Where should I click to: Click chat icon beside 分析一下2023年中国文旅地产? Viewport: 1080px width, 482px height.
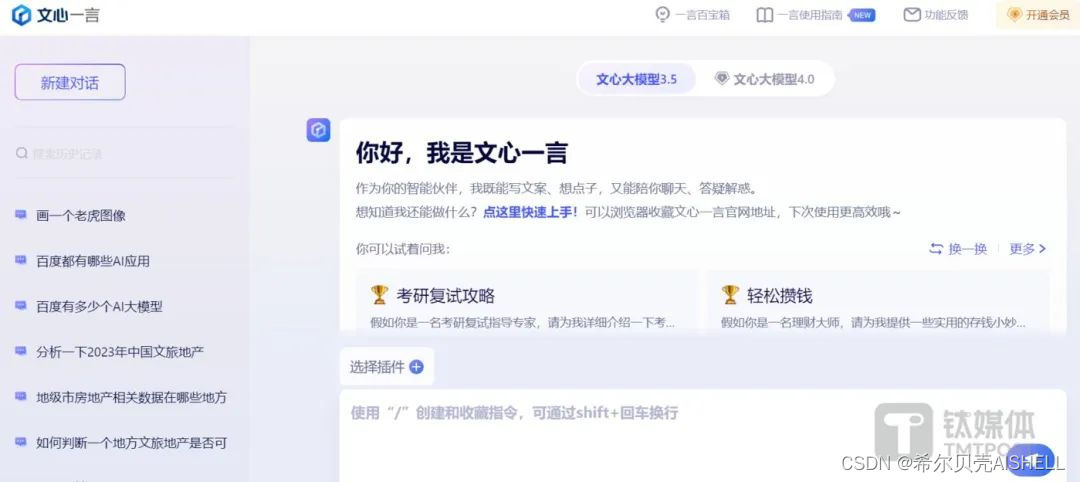point(21,351)
